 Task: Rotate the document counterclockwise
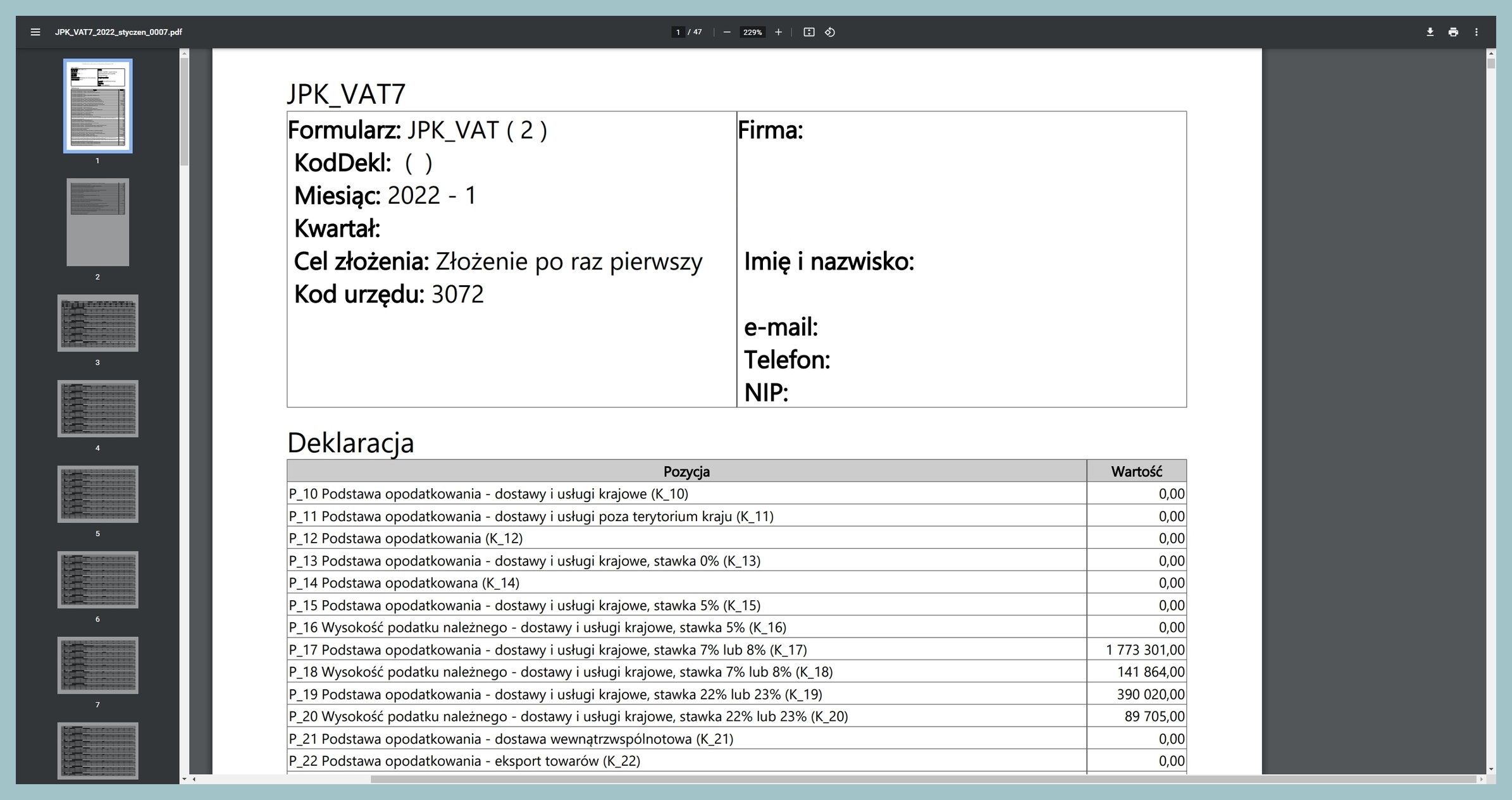pyautogui.click(x=830, y=32)
